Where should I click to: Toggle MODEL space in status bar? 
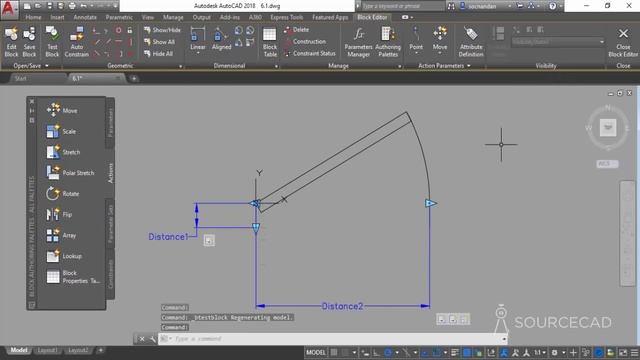pos(316,353)
